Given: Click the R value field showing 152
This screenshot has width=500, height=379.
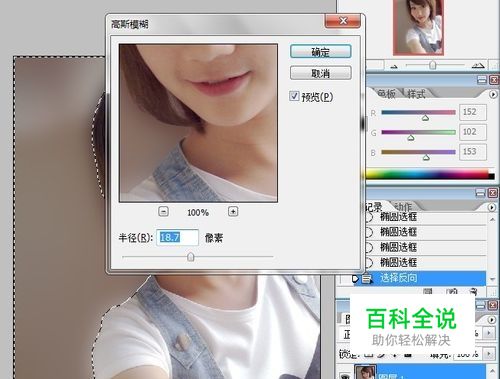Looking at the screenshot, I should (472, 112).
